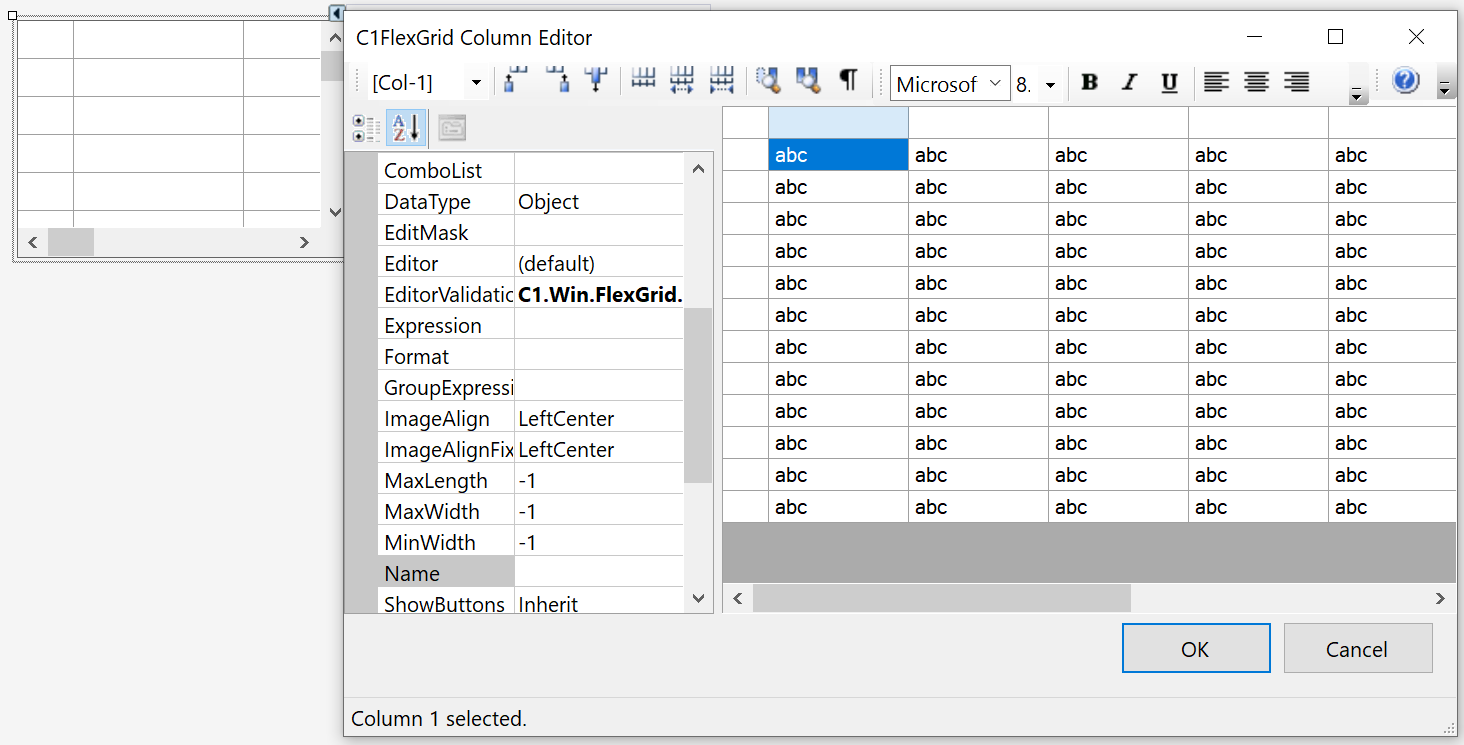The width and height of the screenshot is (1464, 745).
Task: Switch property grid to Alphabetical sort
Action: click(406, 128)
